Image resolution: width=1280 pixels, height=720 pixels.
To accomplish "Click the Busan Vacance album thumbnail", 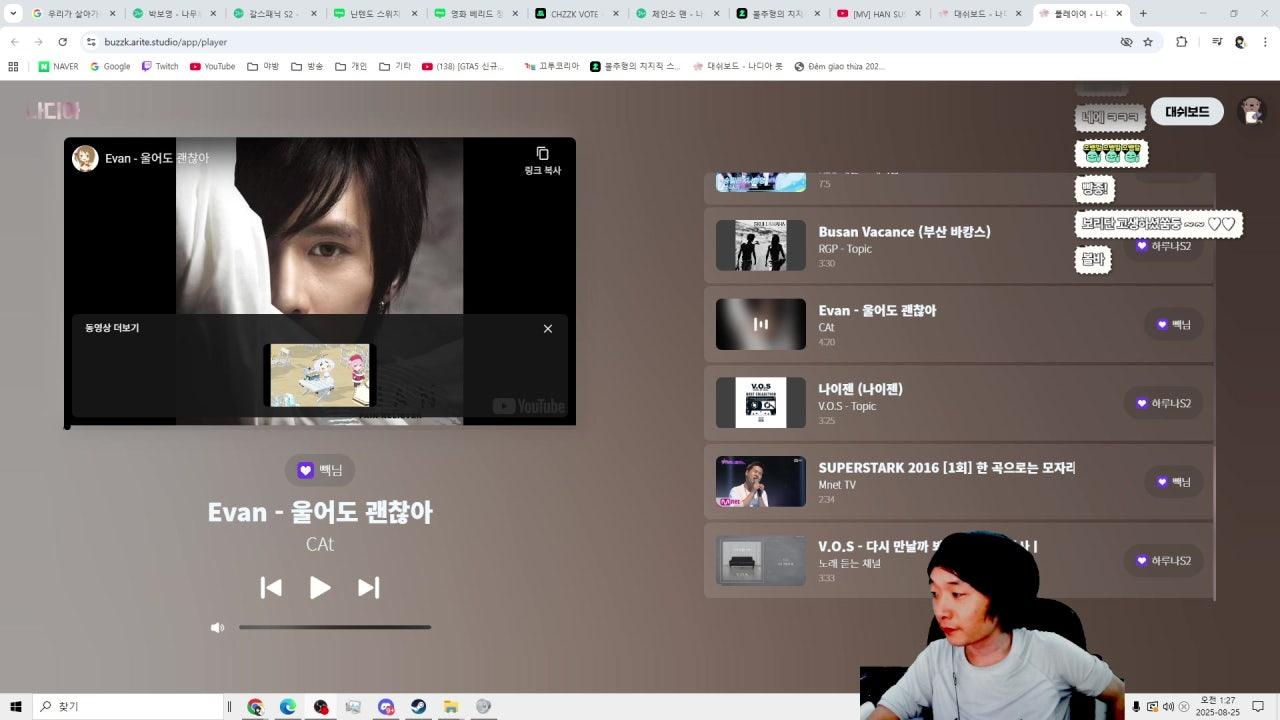I will coord(761,245).
